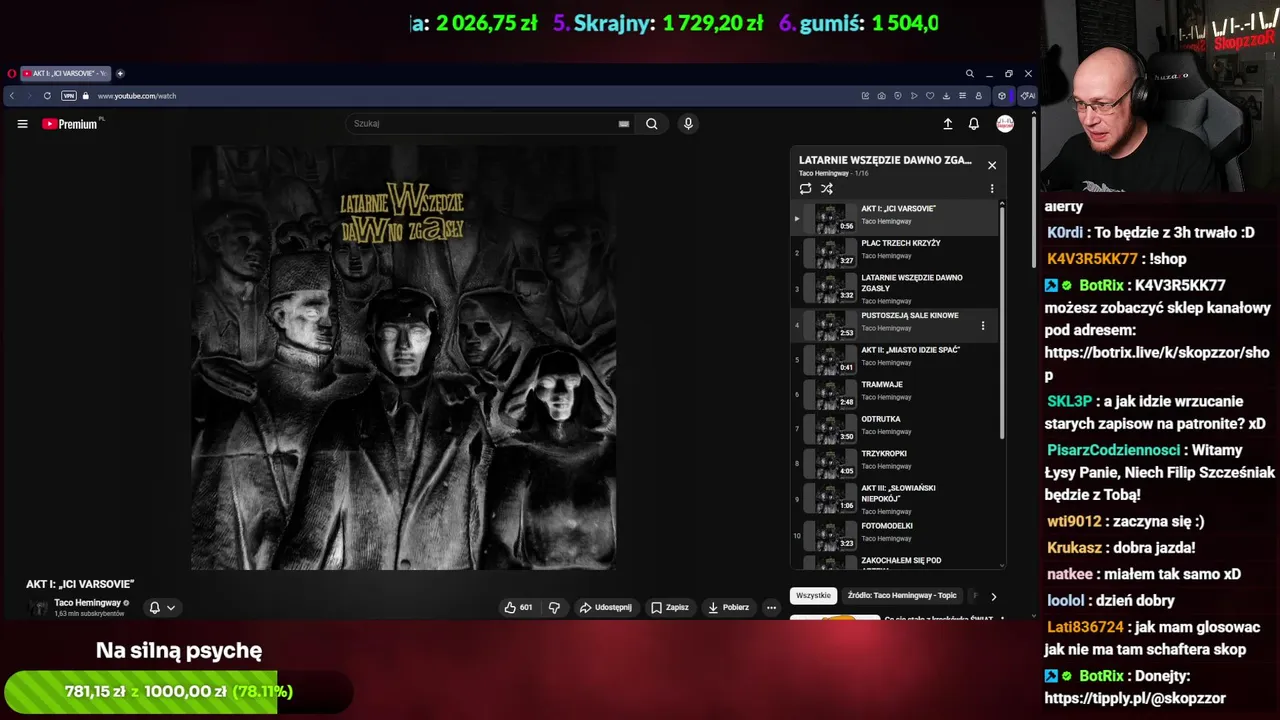Open the YouTube upload/create icon
Screen dimensions: 1280x720
click(948, 124)
